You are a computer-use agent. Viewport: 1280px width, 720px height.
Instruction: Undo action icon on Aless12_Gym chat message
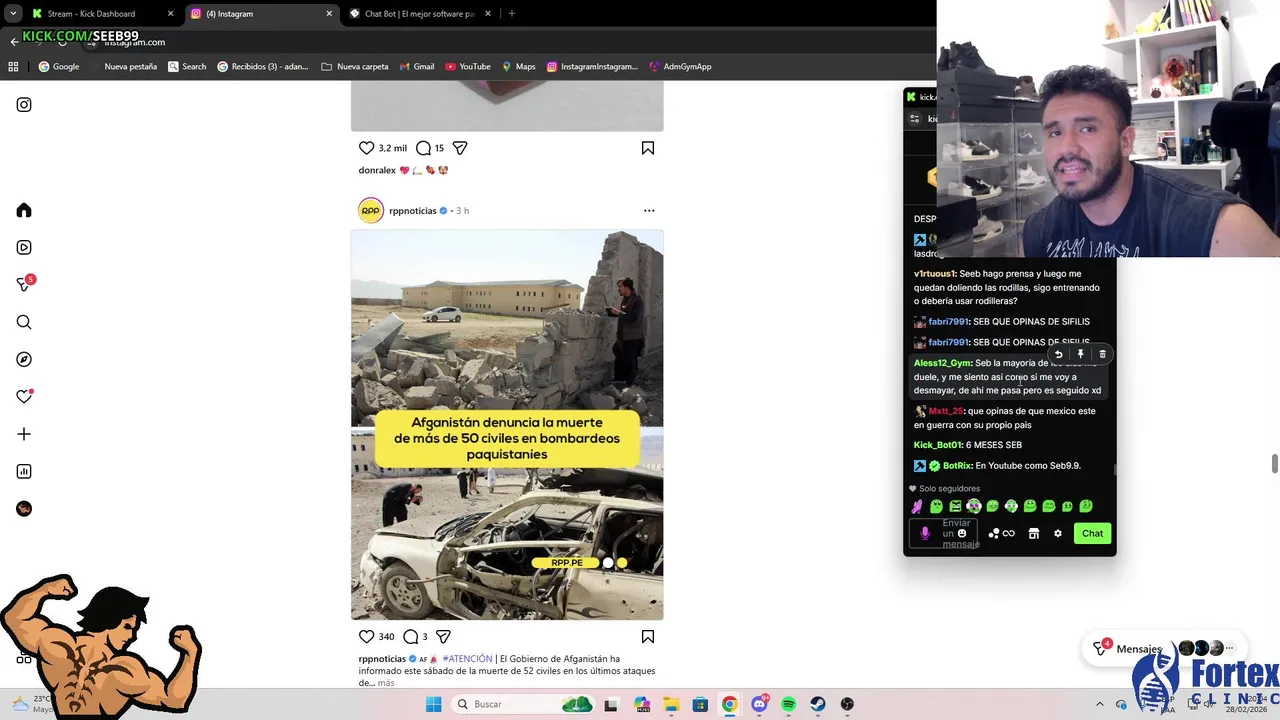pyautogui.click(x=1058, y=354)
